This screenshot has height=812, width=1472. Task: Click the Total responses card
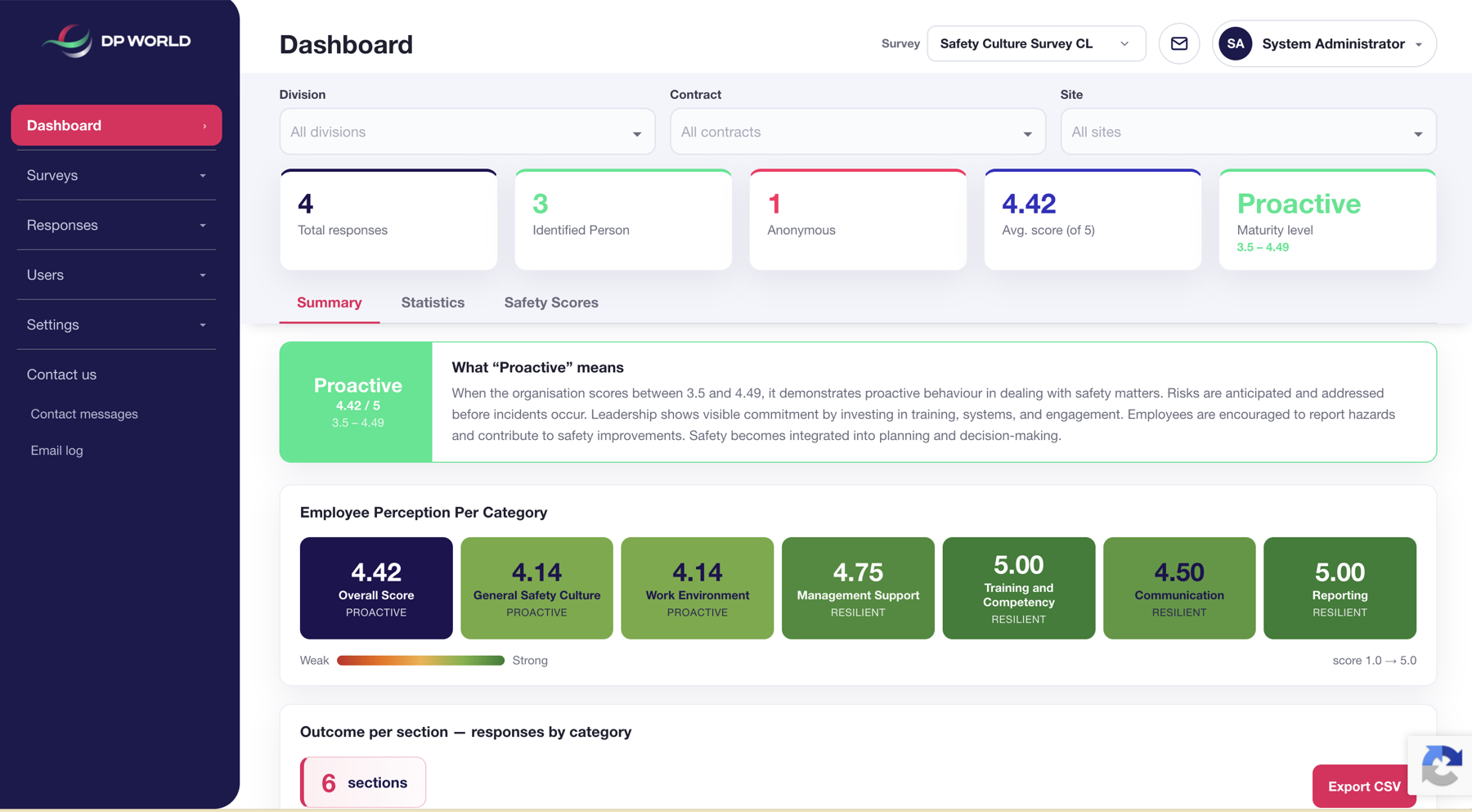388,219
